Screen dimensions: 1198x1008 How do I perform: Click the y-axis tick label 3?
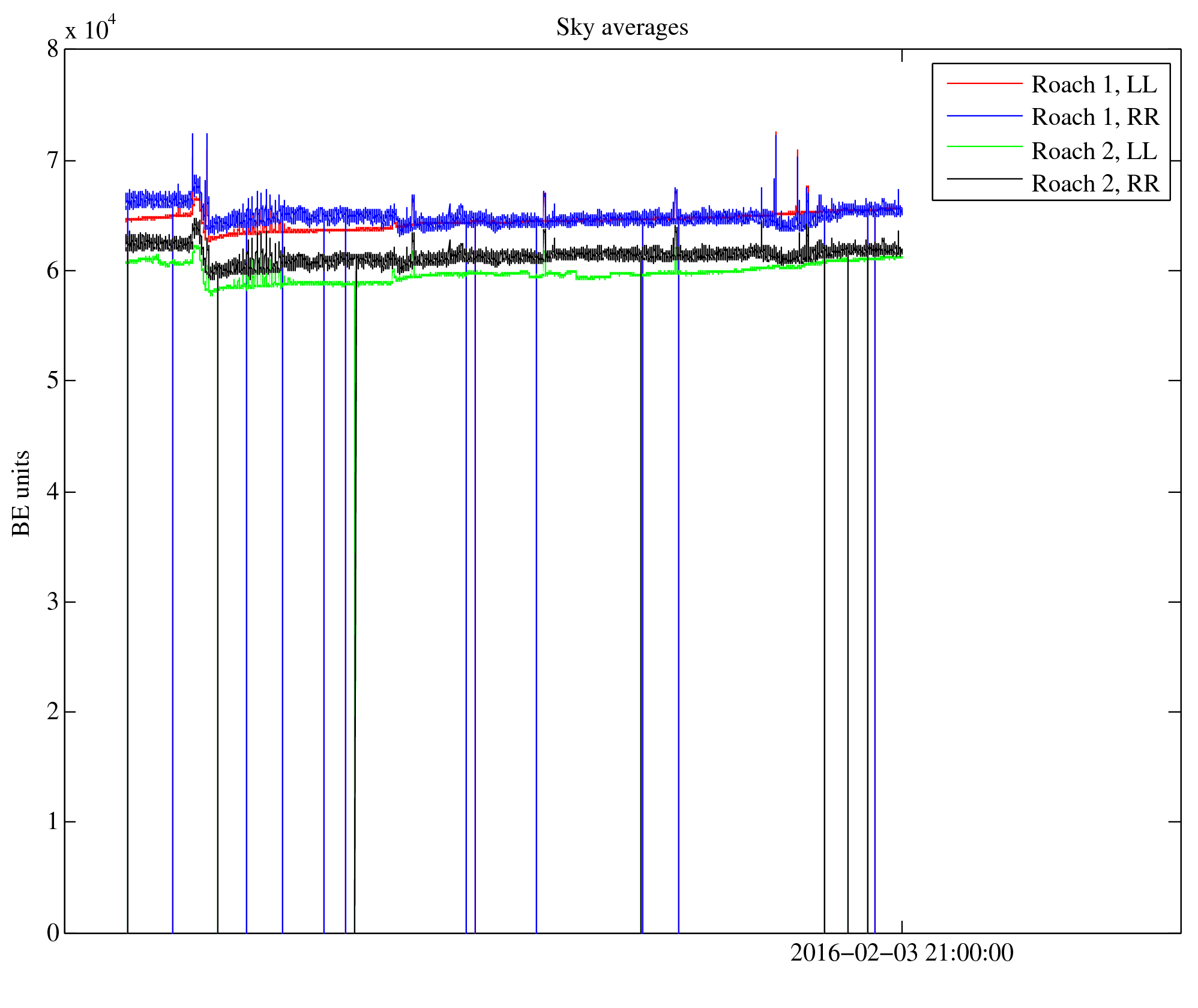point(53,602)
